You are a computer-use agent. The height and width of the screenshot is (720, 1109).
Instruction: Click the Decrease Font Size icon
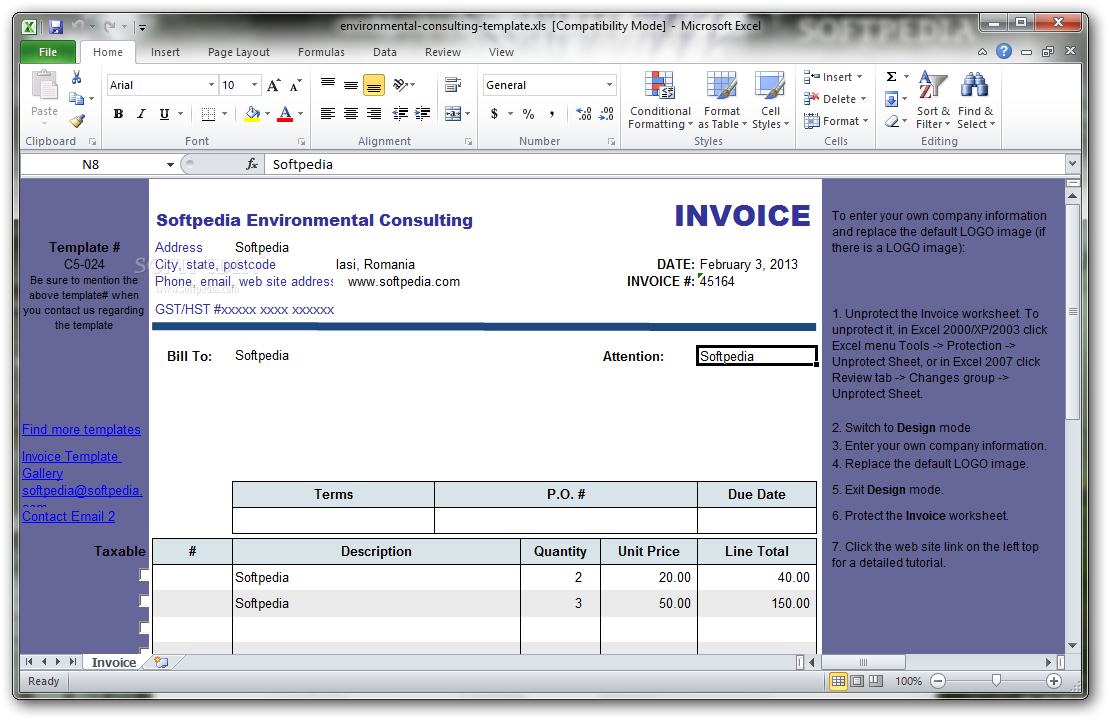(296, 86)
